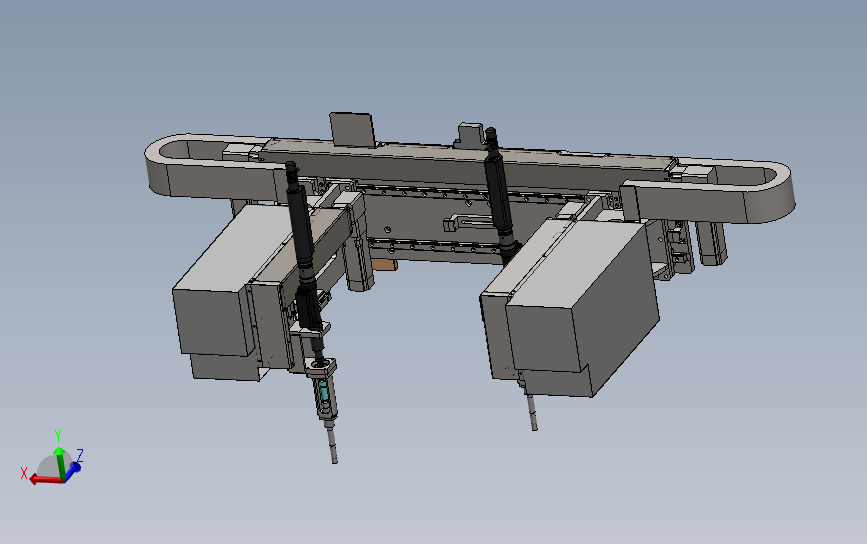Click the green Y axis of the orientation triad

[60, 462]
